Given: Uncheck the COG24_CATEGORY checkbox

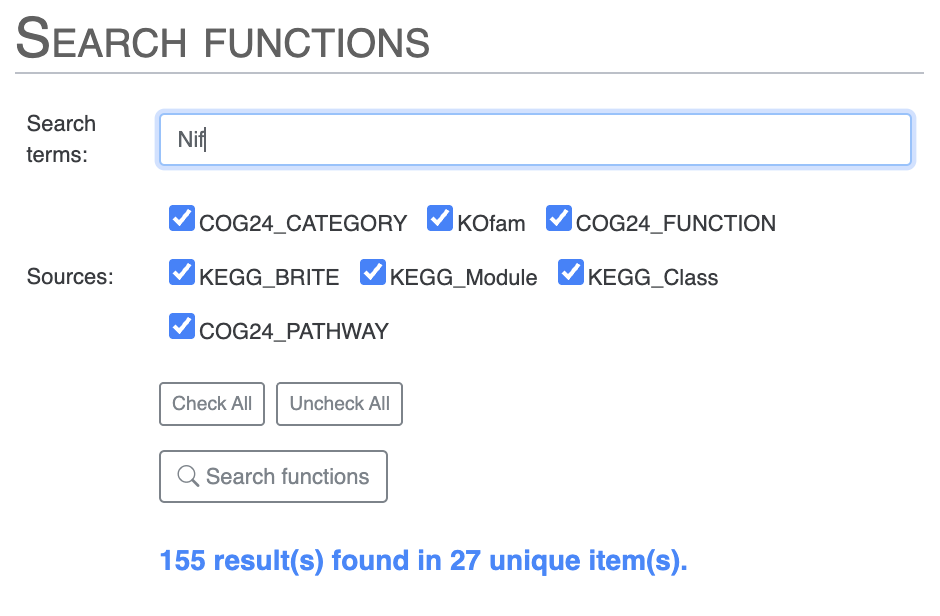Looking at the screenshot, I should (182, 219).
